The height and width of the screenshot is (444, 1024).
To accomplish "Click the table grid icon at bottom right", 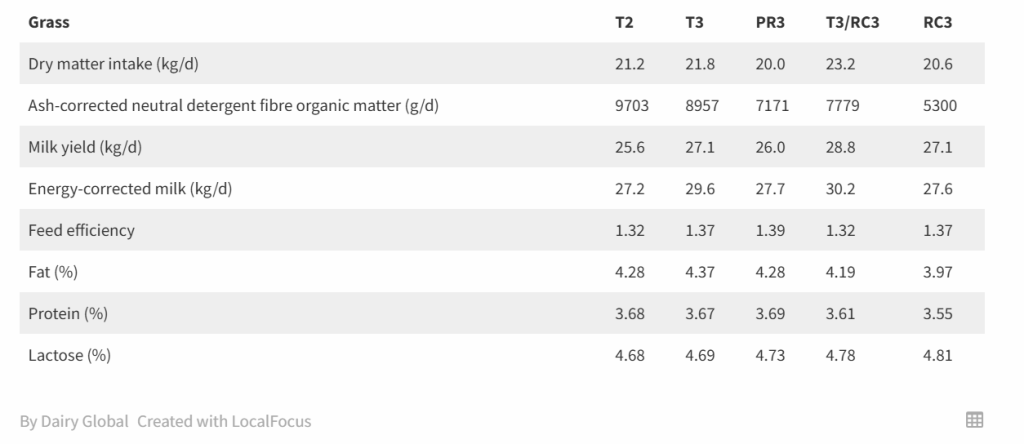I will click(x=974, y=420).
